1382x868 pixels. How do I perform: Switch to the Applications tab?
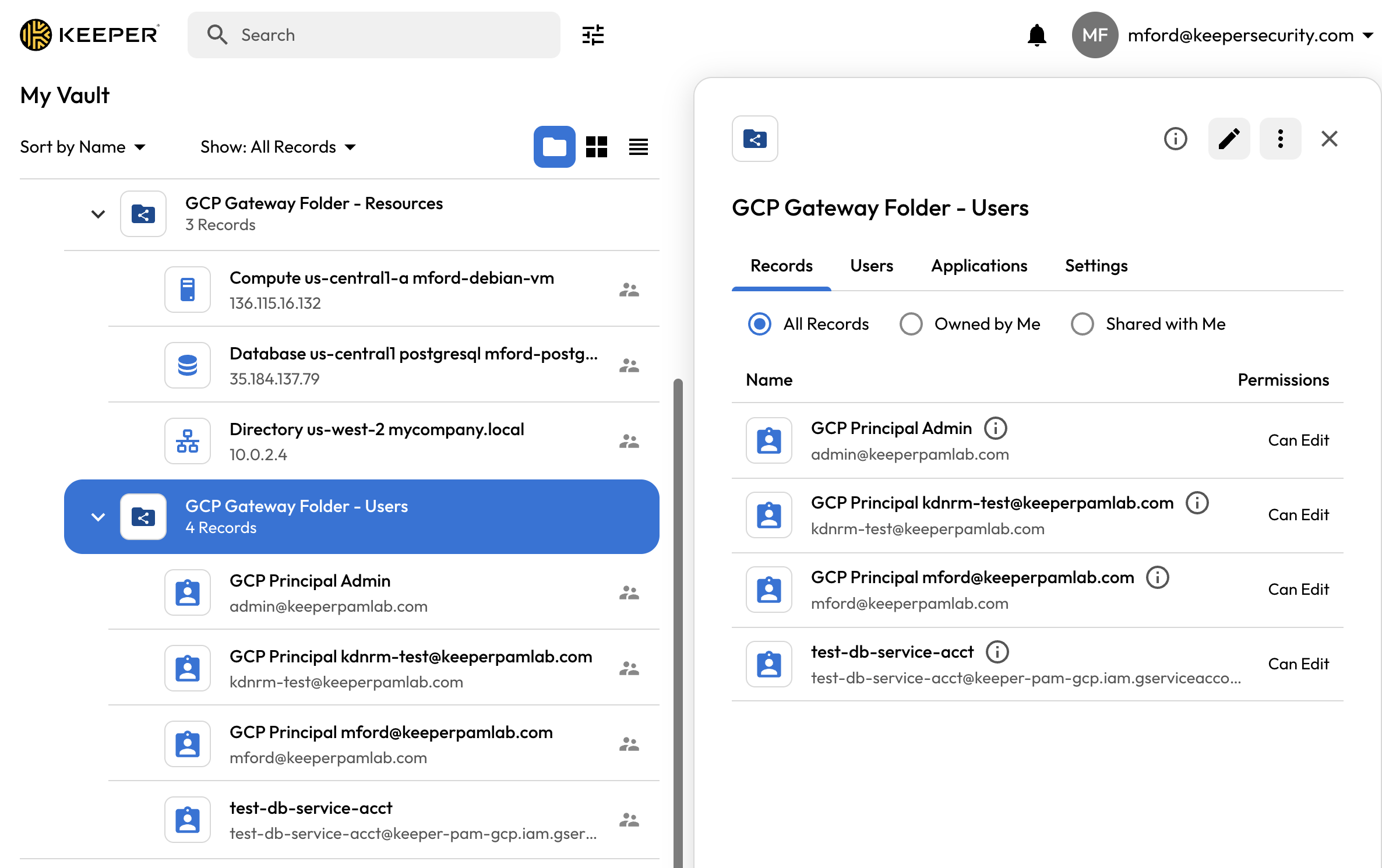click(979, 266)
